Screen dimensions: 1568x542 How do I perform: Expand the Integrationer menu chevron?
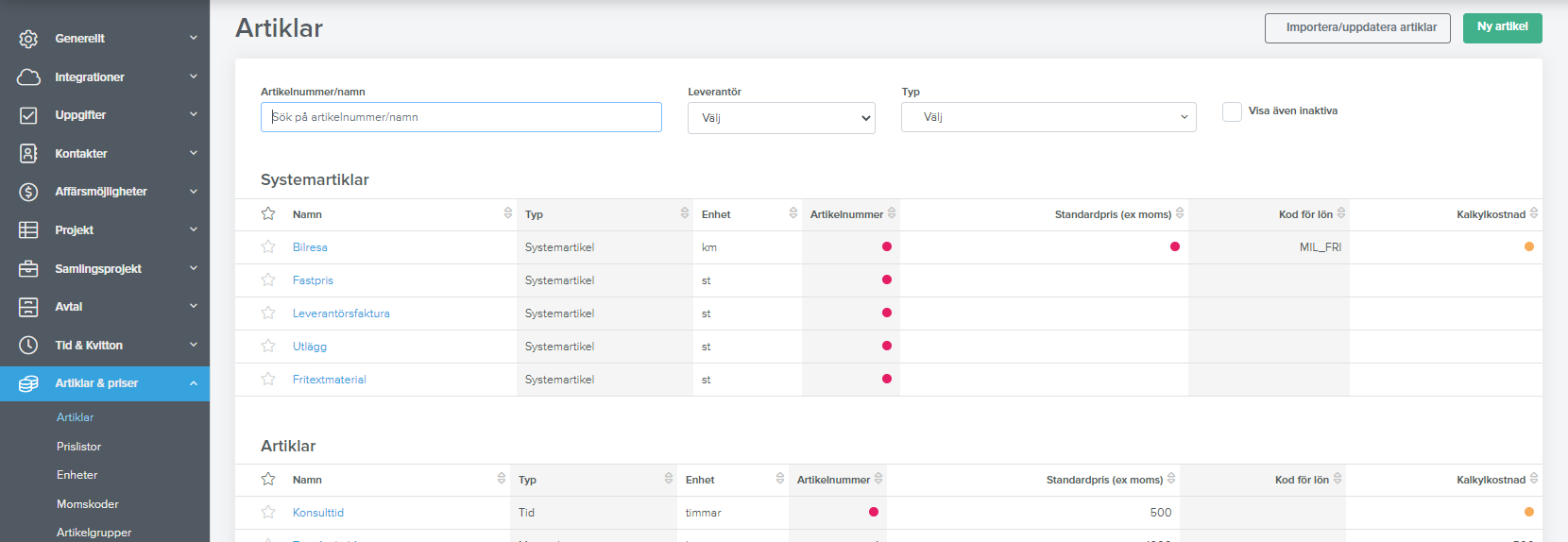tap(194, 76)
